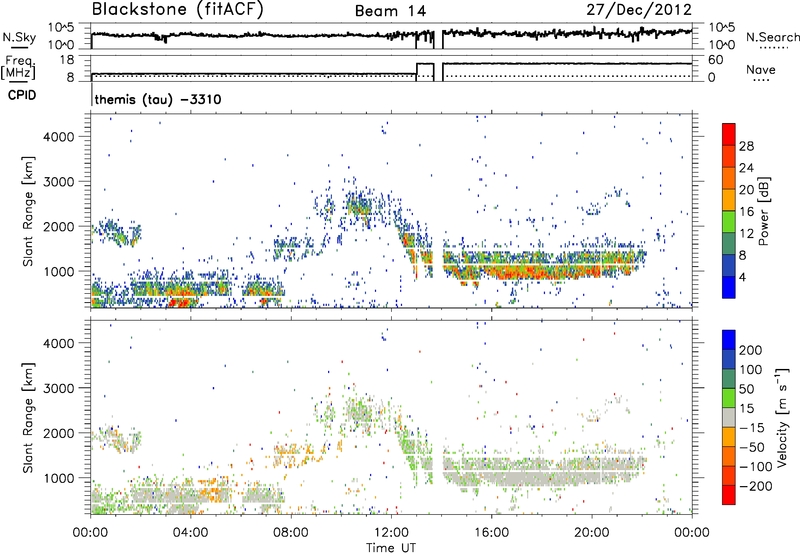
Task: Pick the red top segment of Power bar
Action: pos(729,134)
